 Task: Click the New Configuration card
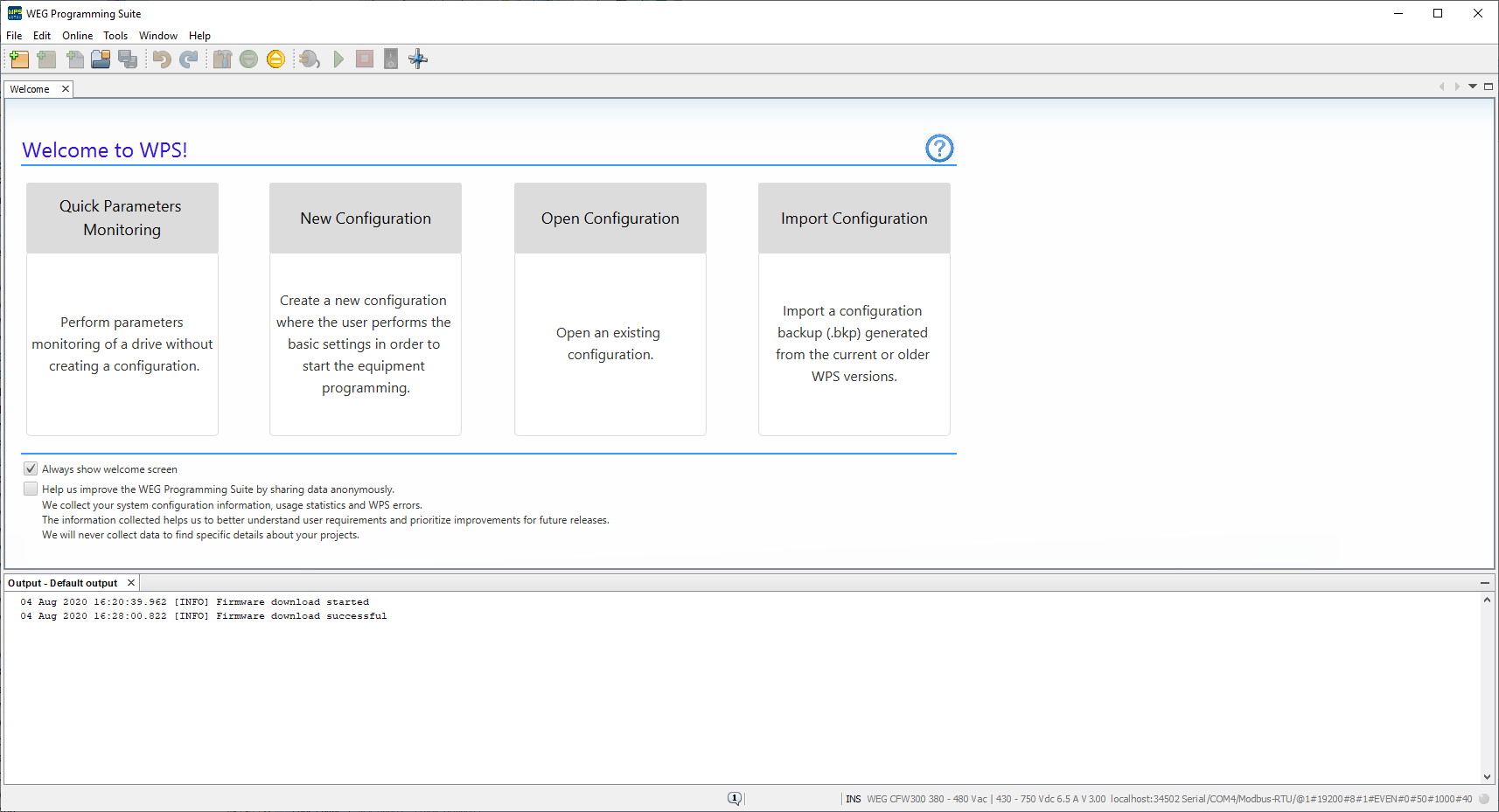365,308
